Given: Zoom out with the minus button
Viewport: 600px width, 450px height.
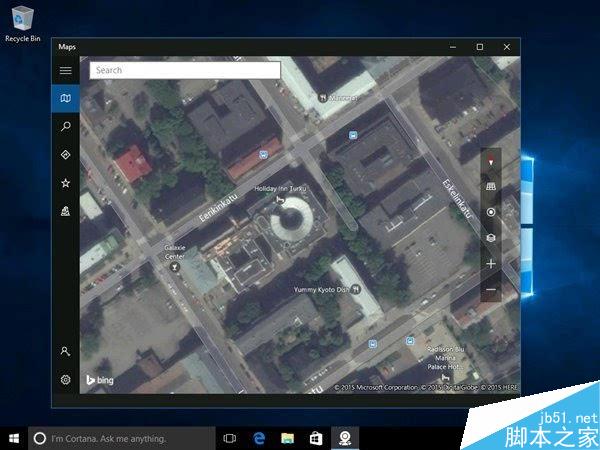Looking at the screenshot, I should click(490, 290).
